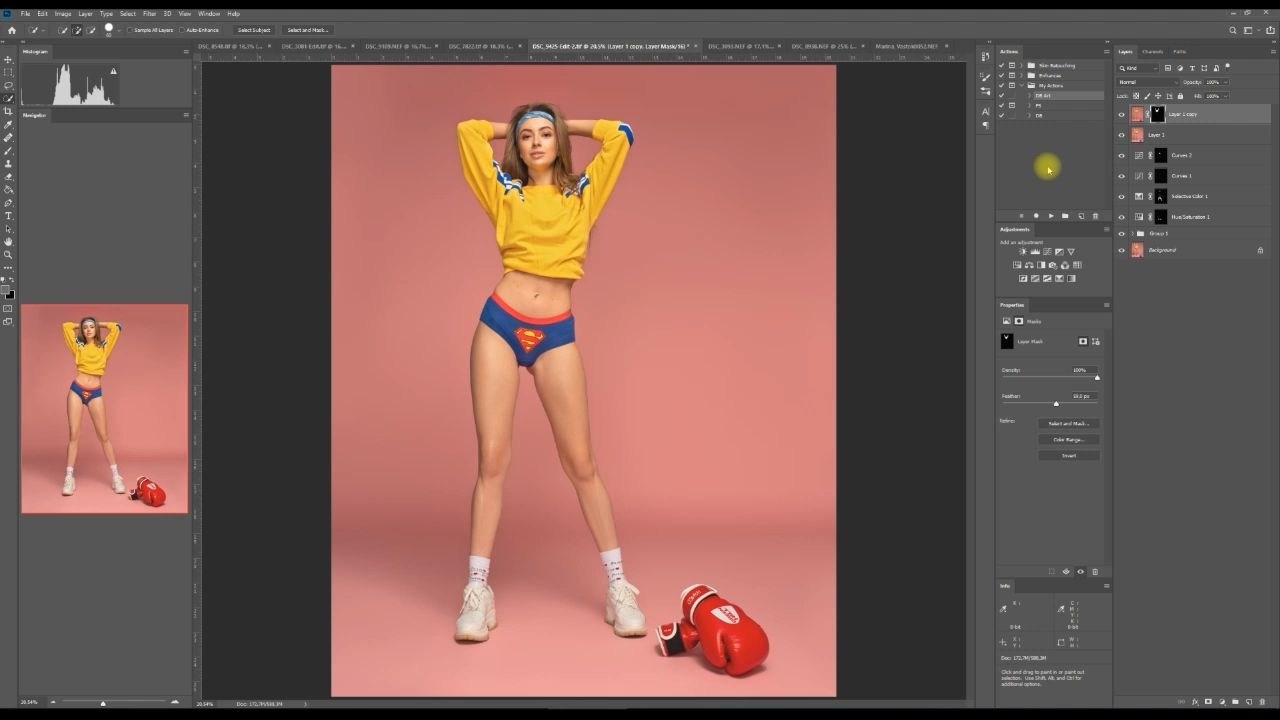
Task: Click Select and Mask in options bar
Action: [x=308, y=30]
